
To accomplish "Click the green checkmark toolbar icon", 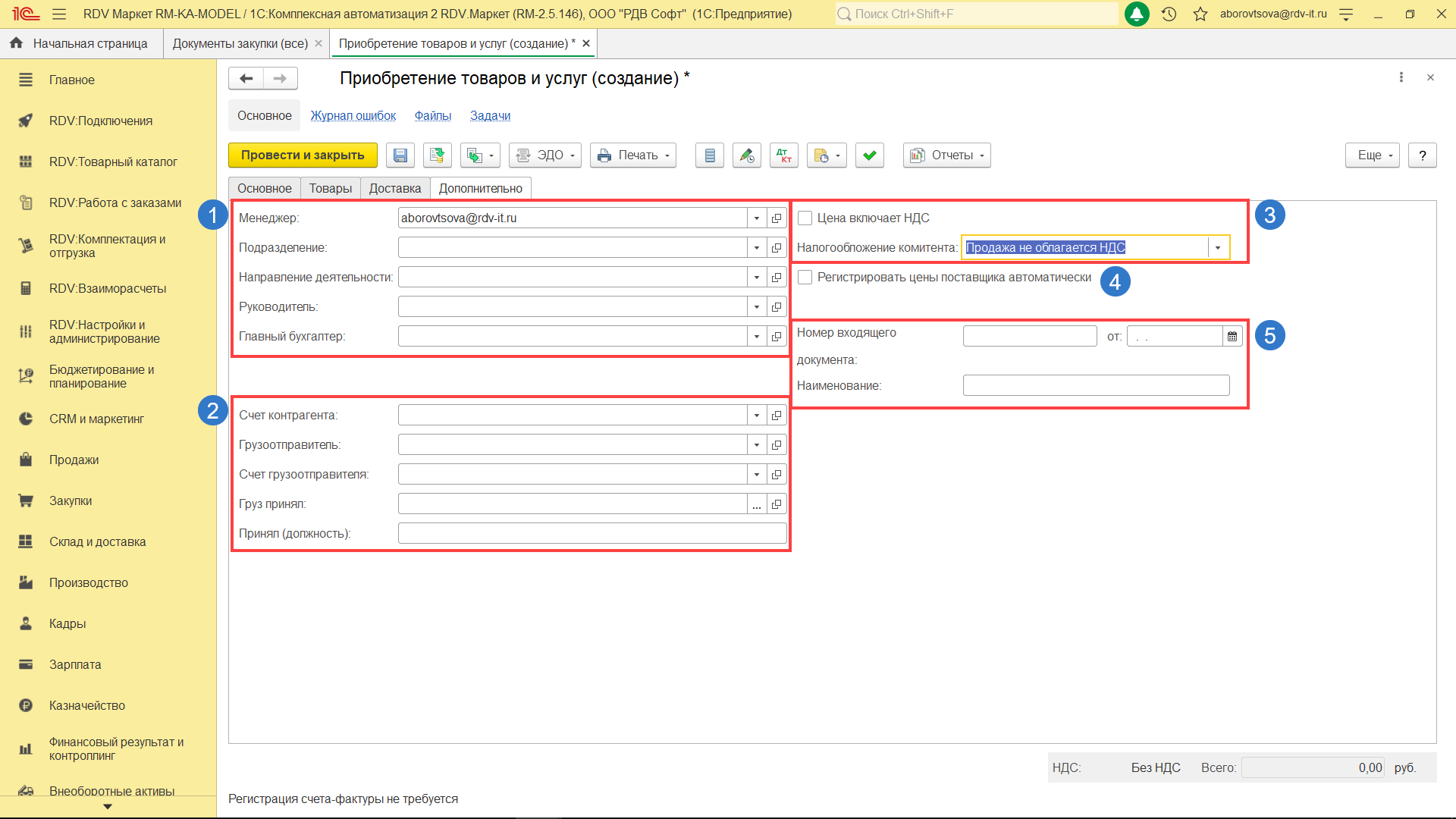I will [869, 155].
